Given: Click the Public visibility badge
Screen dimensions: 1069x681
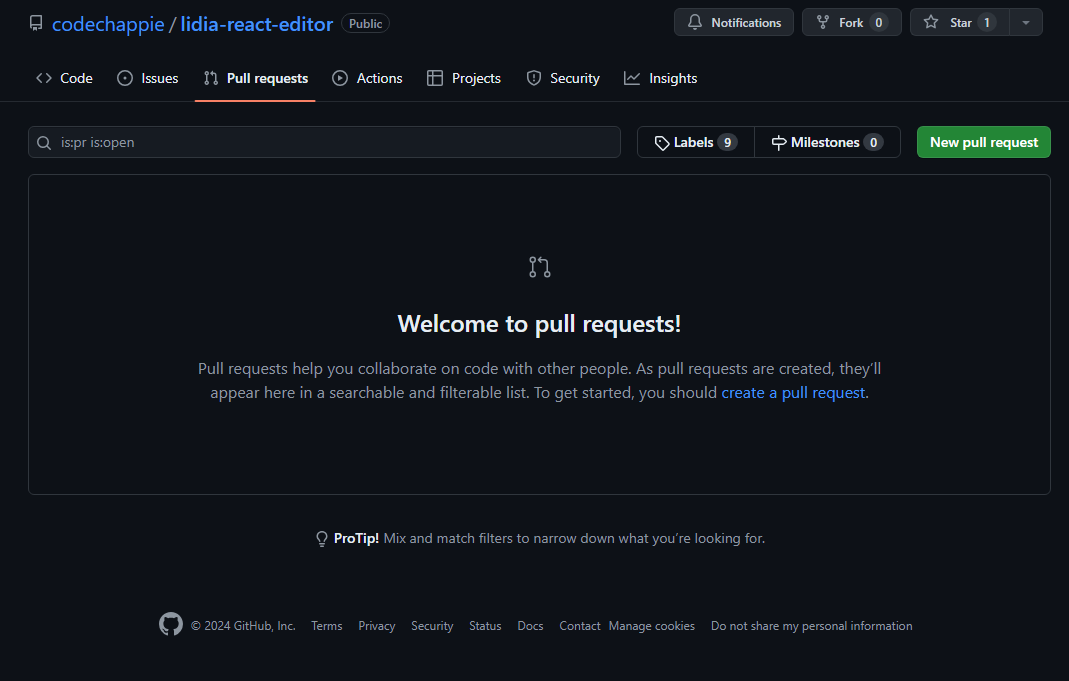Looking at the screenshot, I should tap(365, 24).
